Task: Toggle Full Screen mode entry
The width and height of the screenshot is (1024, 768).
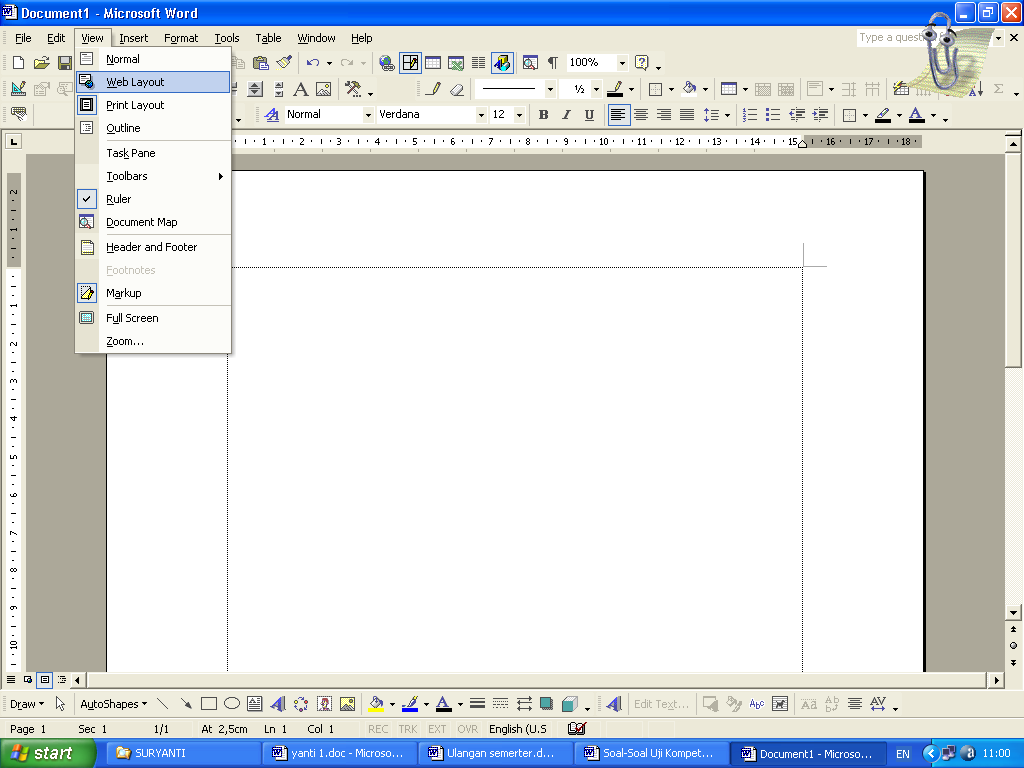Action: (153, 318)
